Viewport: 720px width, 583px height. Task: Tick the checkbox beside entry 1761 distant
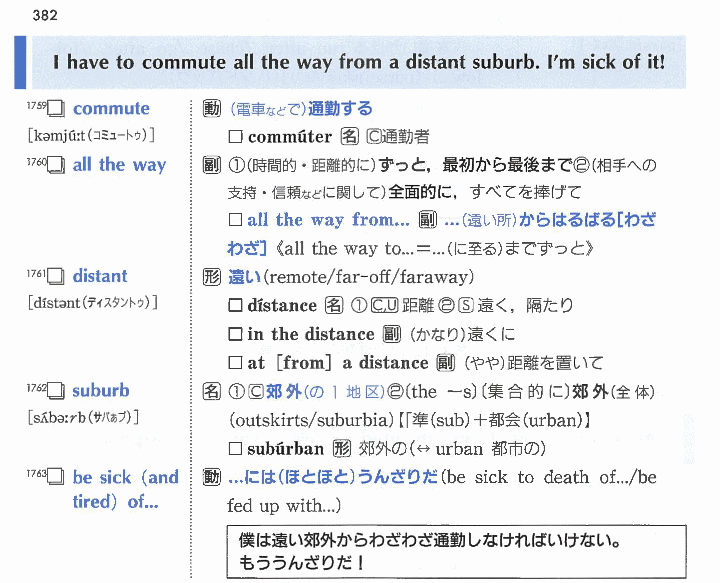56,277
